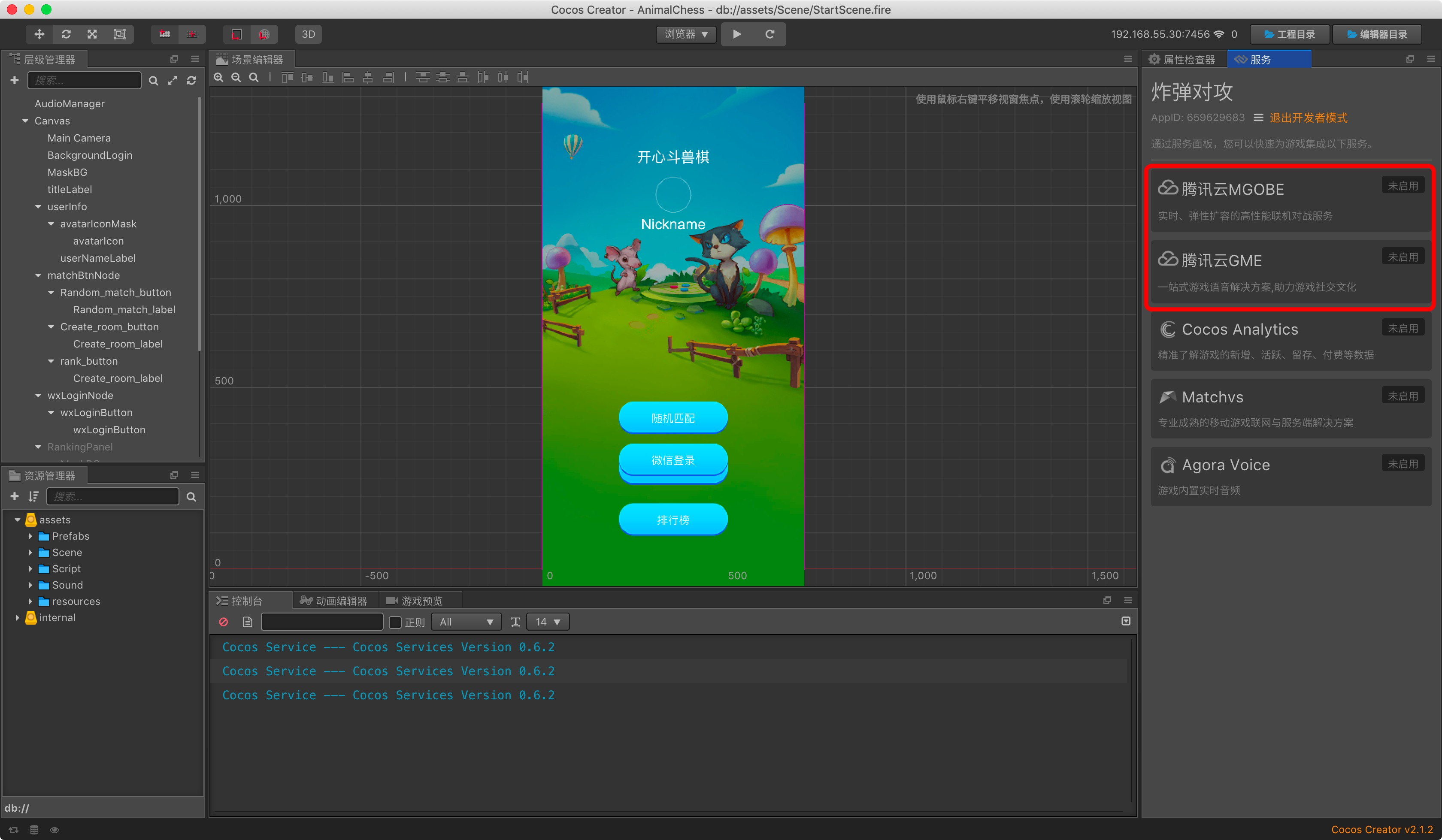Switch to the 属性检查器 tab
Viewport: 1442px width, 840px height.
[x=1182, y=60]
